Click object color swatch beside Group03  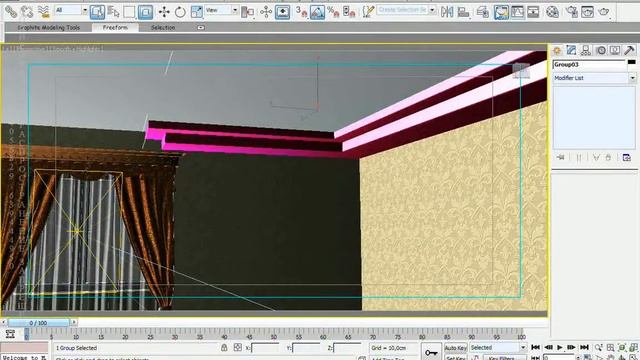coord(632,62)
